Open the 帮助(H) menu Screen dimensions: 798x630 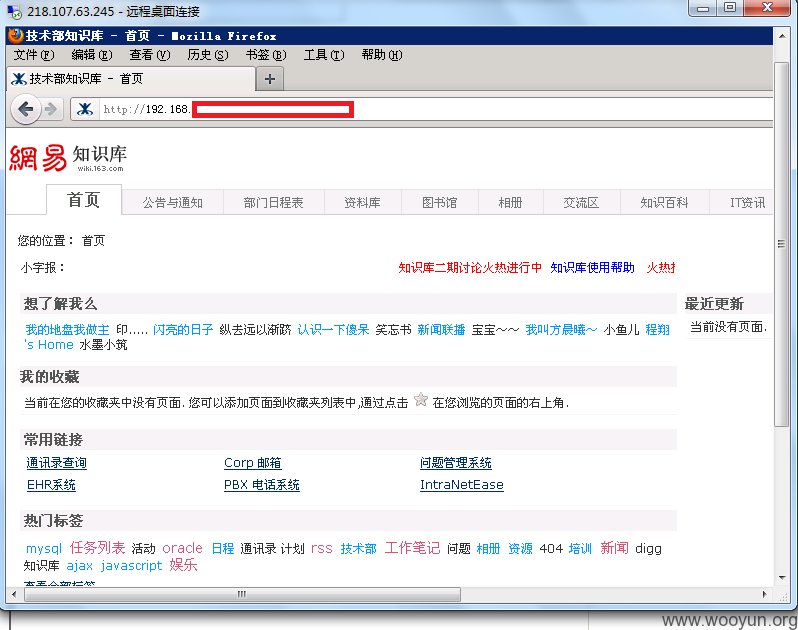point(382,54)
